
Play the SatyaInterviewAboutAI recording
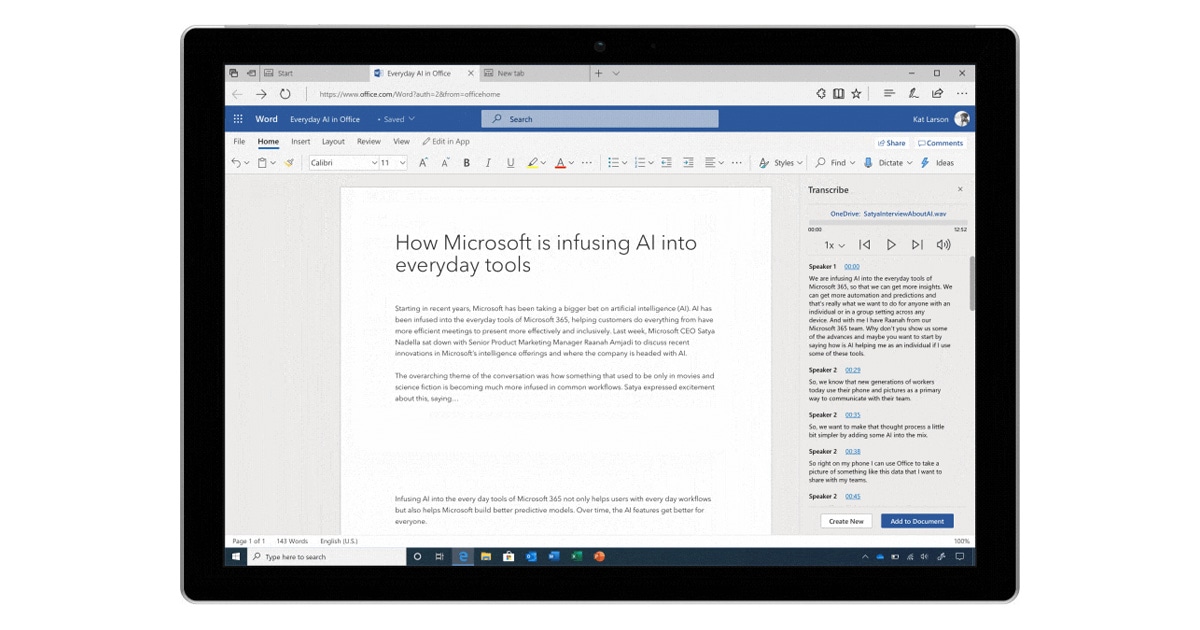[891, 244]
